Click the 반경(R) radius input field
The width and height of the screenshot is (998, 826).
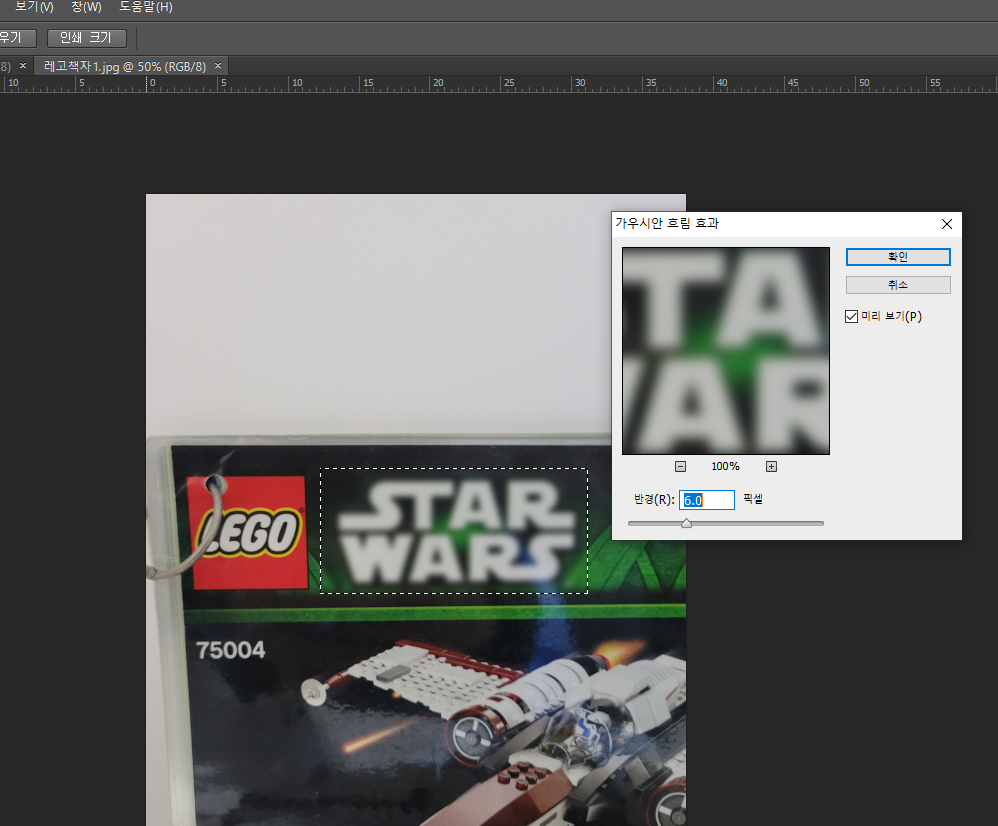pyautogui.click(x=706, y=500)
